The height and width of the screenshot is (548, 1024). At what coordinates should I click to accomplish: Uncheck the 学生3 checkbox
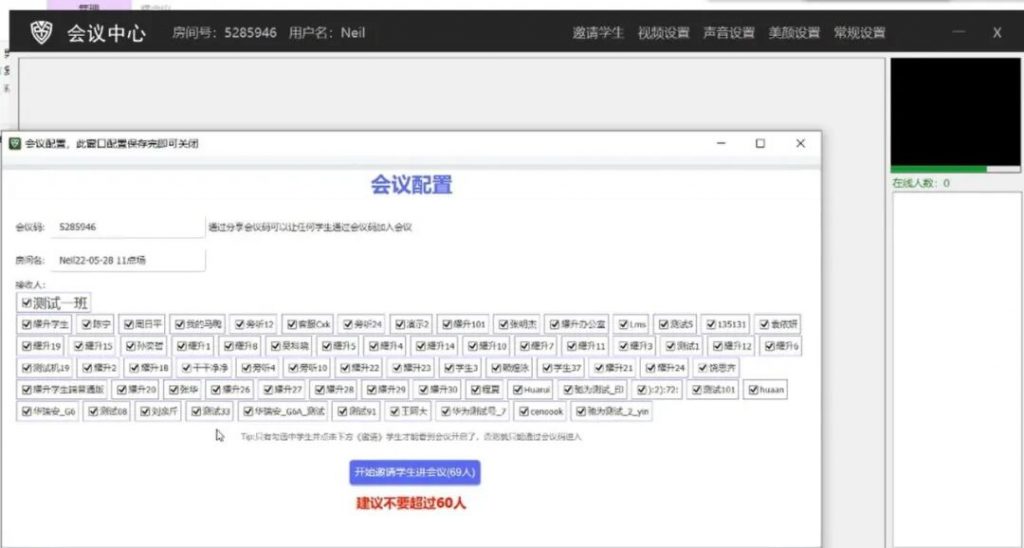click(x=449, y=368)
